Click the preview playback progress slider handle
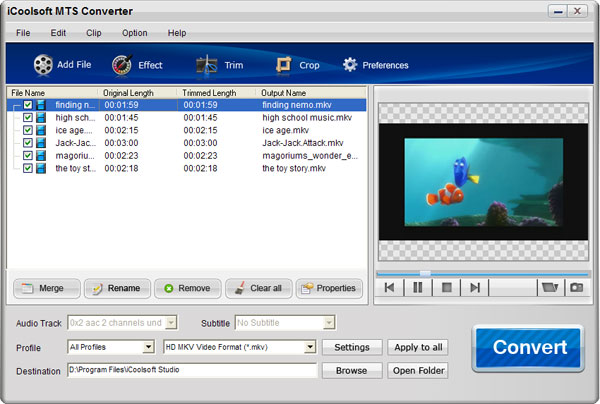This screenshot has height=404, width=600. [425, 274]
